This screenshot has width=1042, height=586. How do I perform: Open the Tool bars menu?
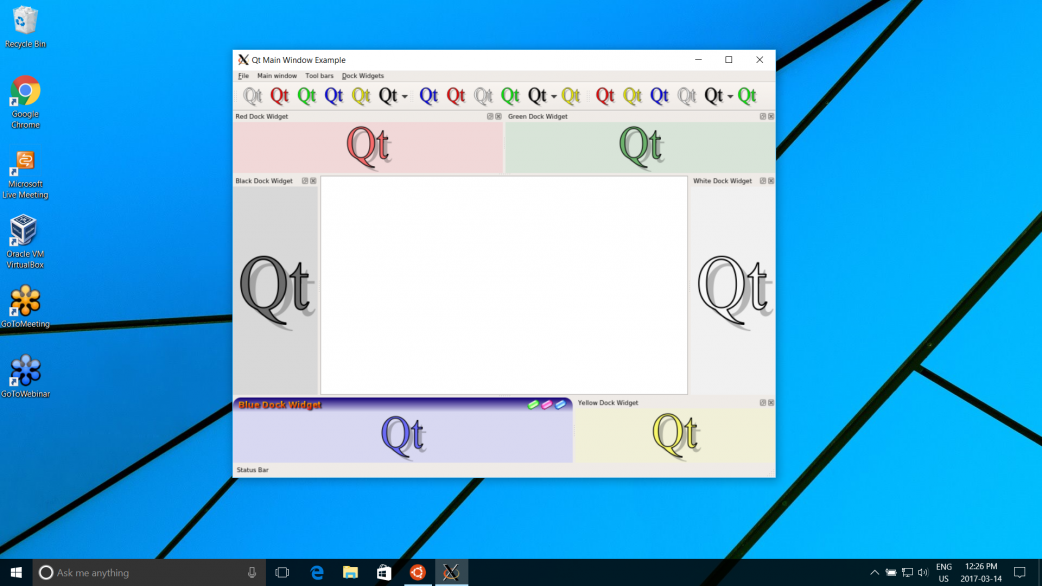[x=319, y=76]
